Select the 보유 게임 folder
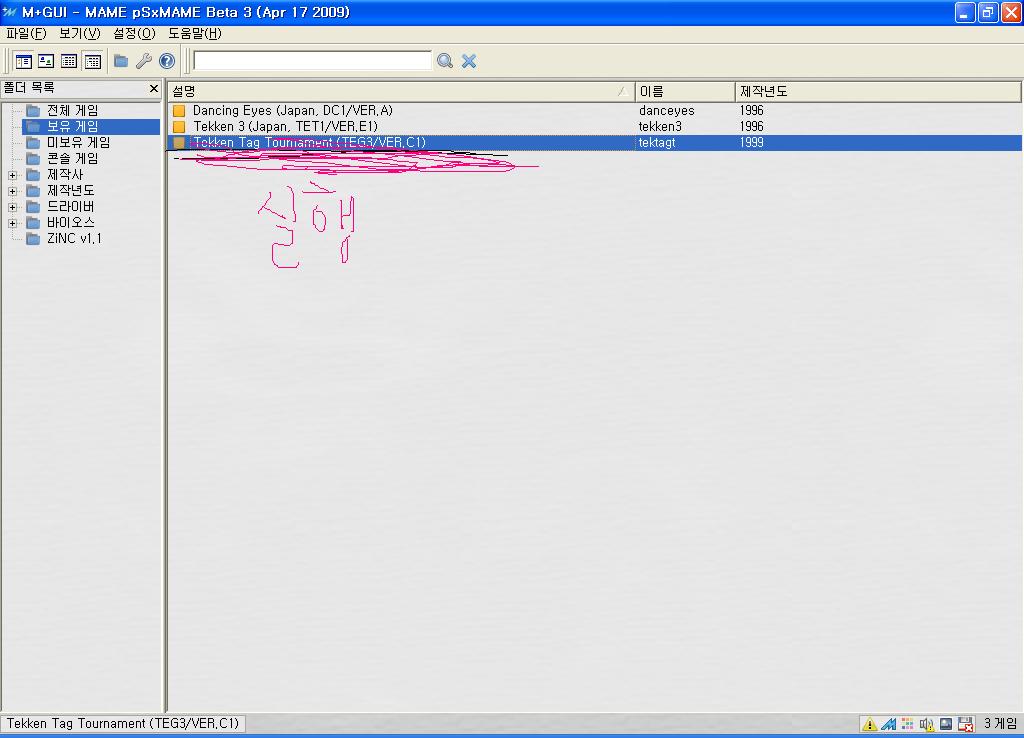Viewport: 1024px width, 738px height. pos(72,127)
